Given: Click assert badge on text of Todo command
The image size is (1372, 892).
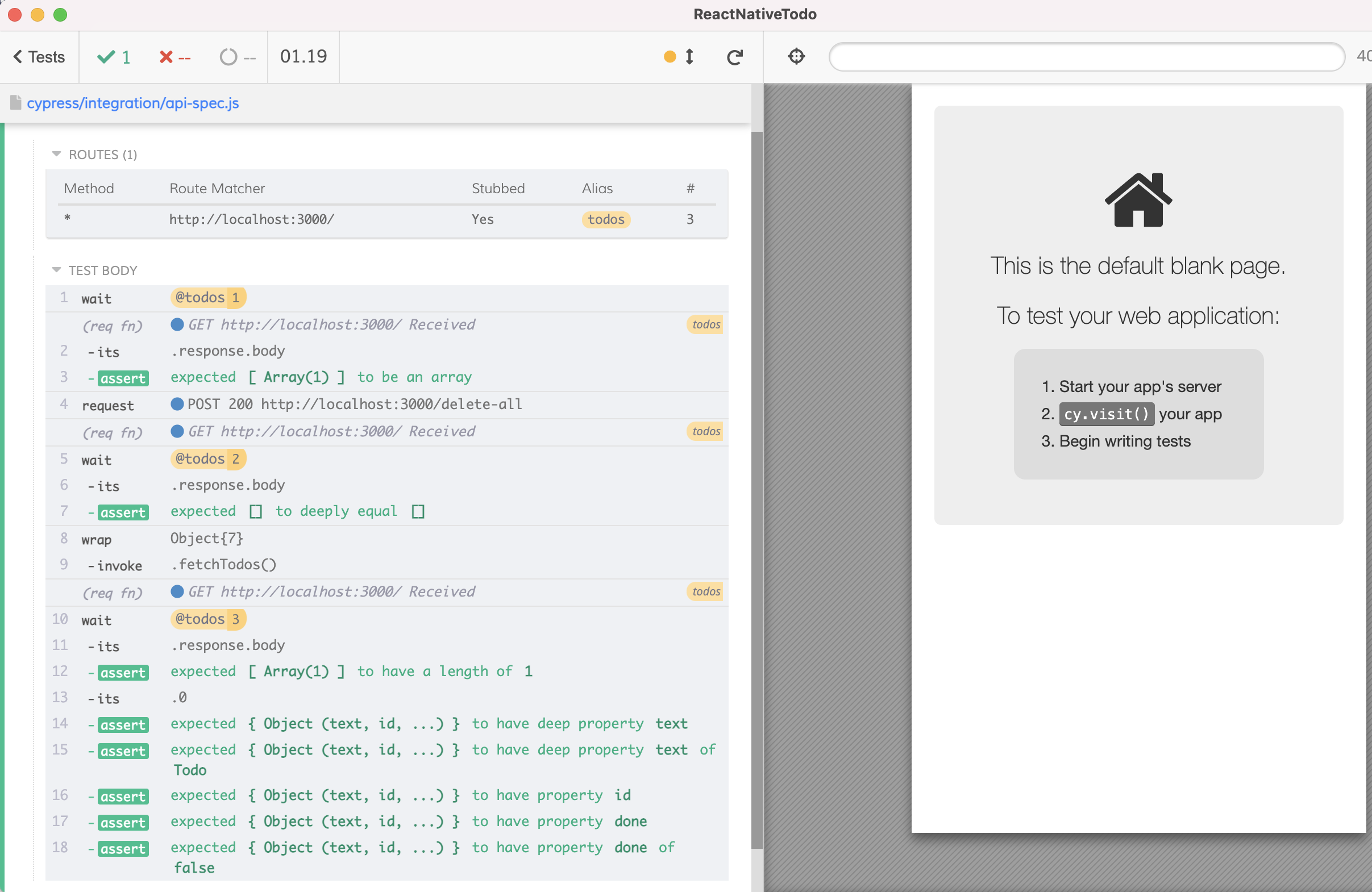Looking at the screenshot, I should [x=123, y=751].
